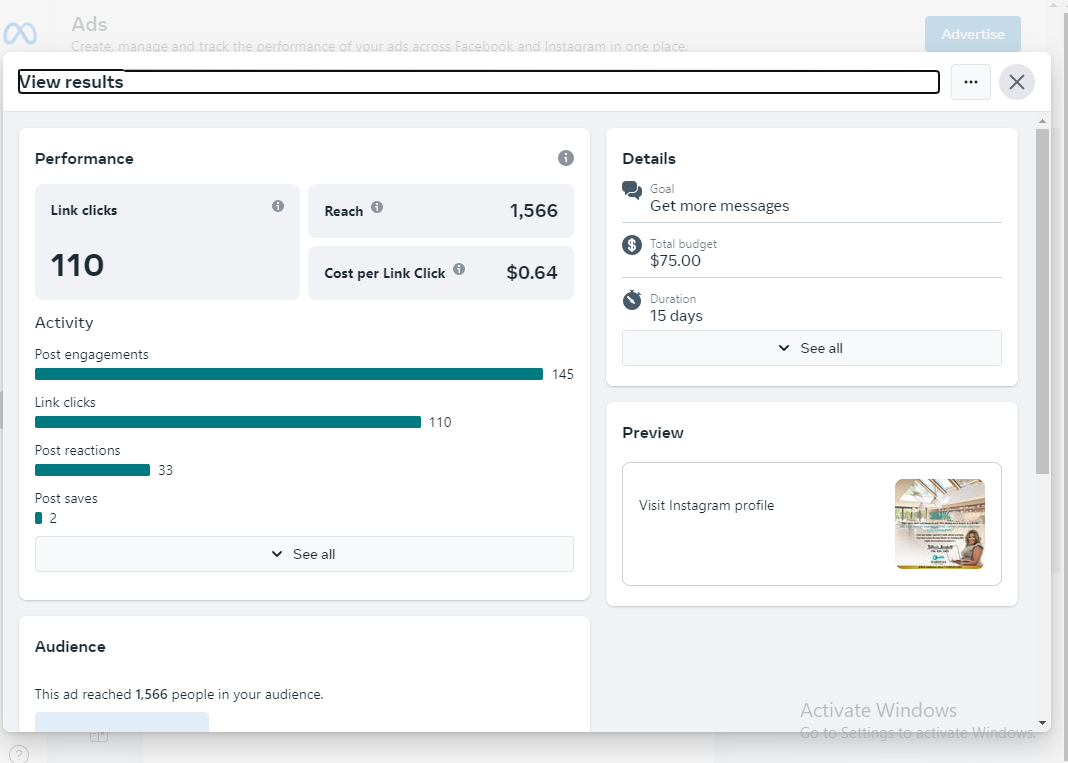The width and height of the screenshot is (1068, 763).
Task: Click the Post engagements label
Action: 91,354
